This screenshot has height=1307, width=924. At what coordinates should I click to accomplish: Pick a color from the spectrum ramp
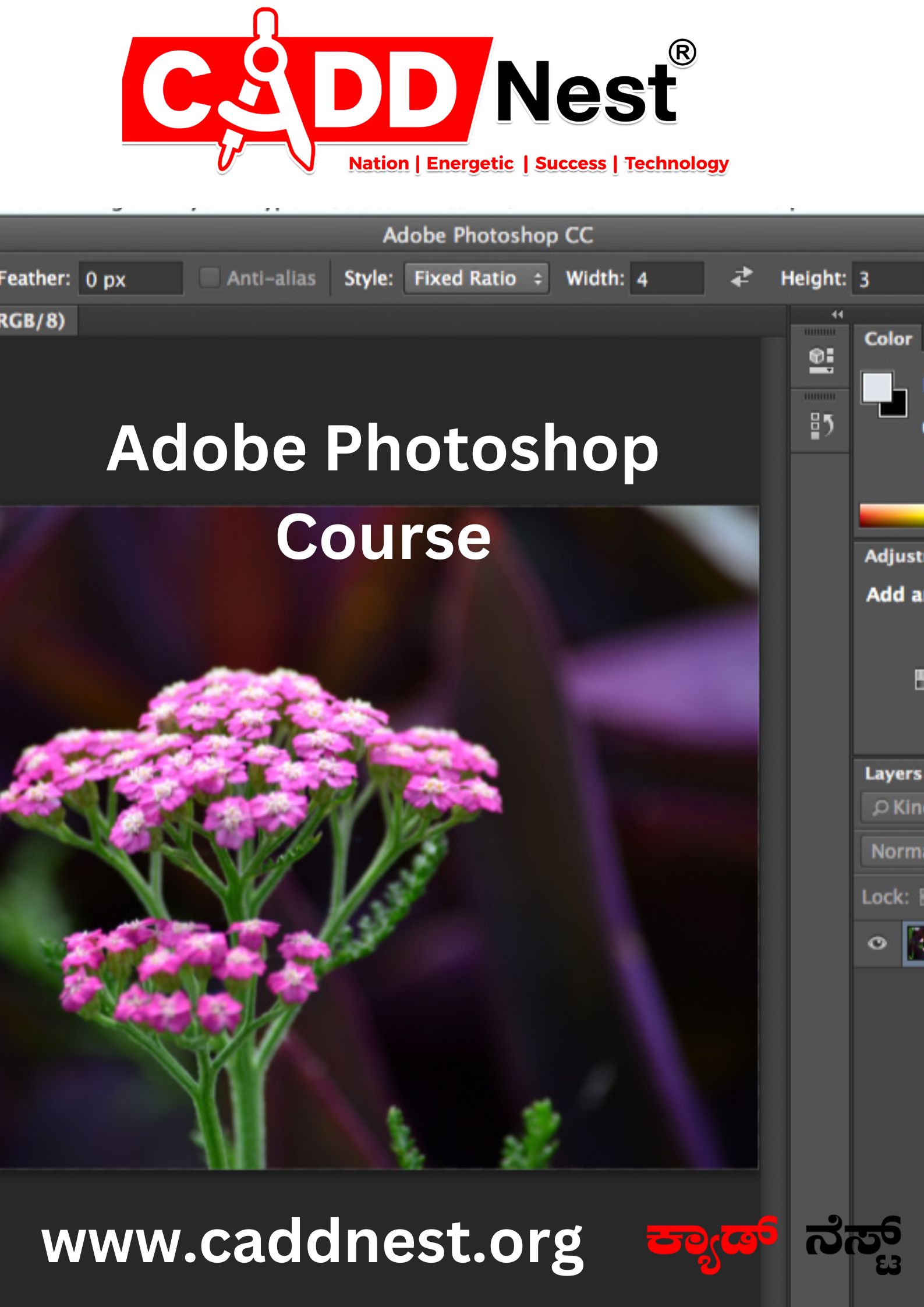(892, 516)
